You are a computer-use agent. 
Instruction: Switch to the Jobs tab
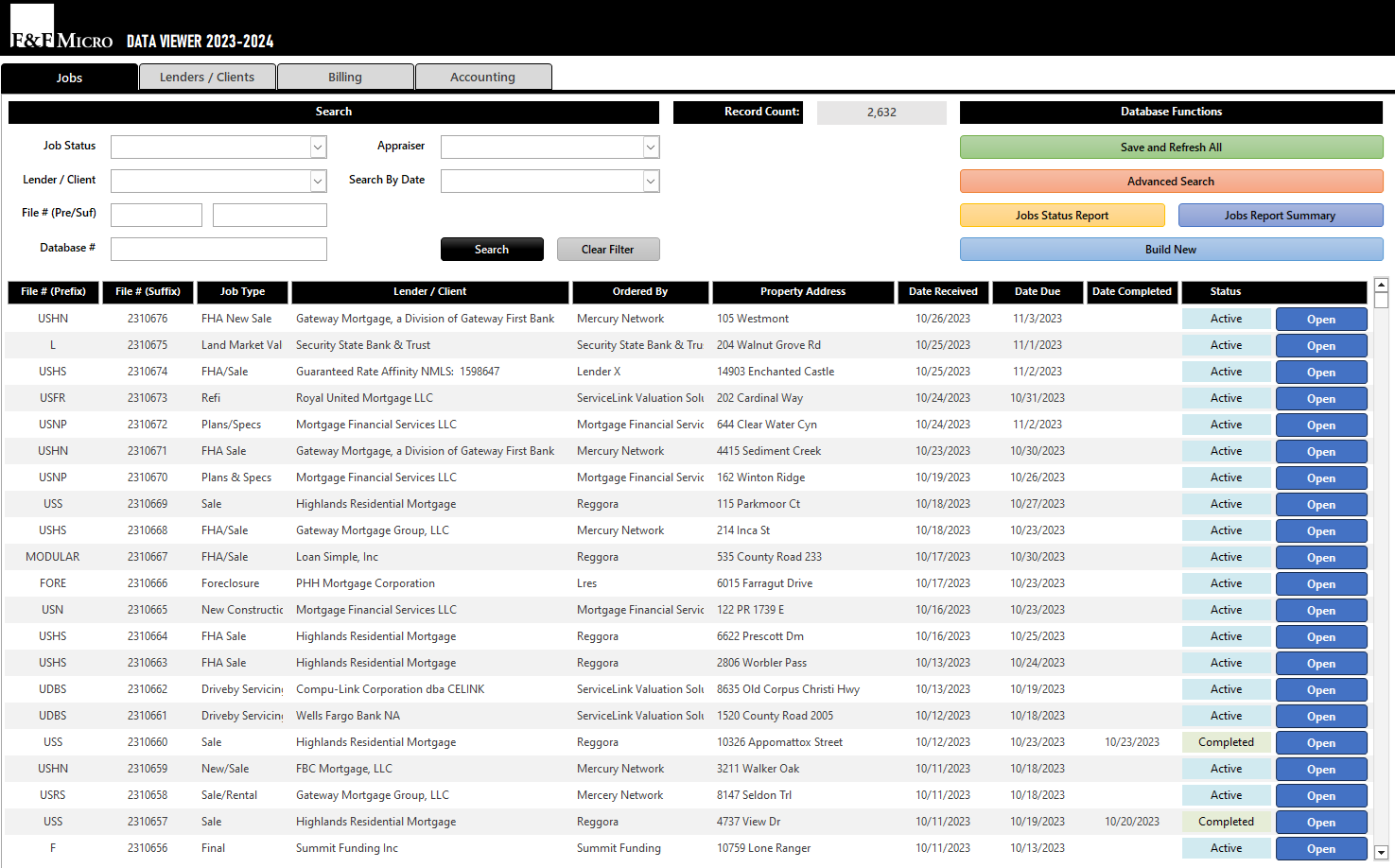(69, 78)
